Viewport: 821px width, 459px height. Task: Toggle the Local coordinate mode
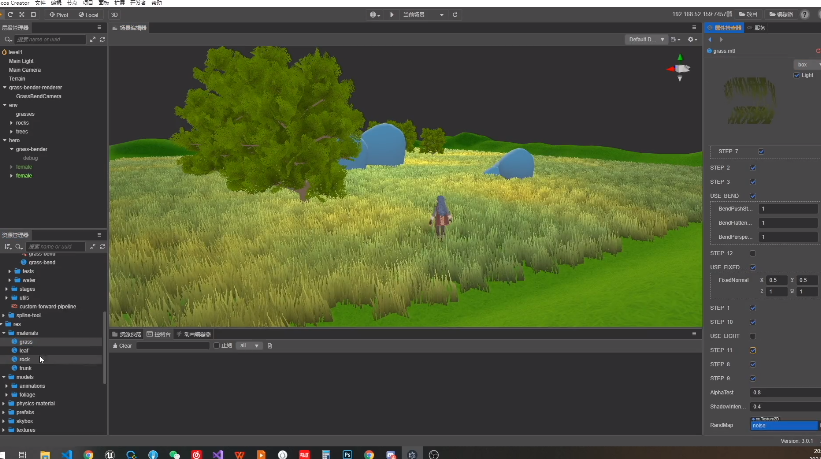click(x=90, y=15)
